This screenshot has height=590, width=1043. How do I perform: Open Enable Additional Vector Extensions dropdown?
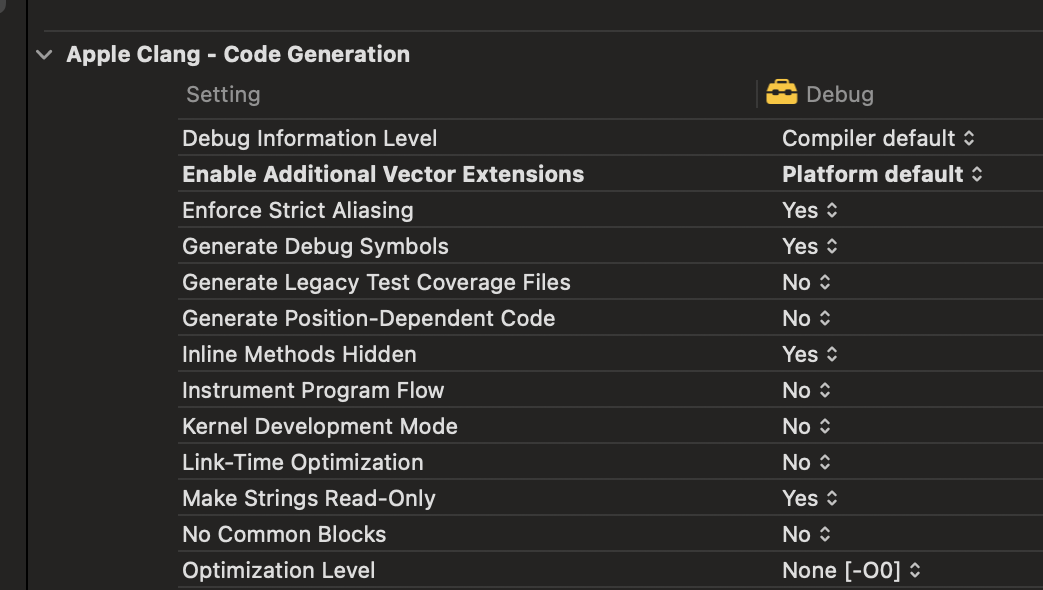[x=882, y=174]
